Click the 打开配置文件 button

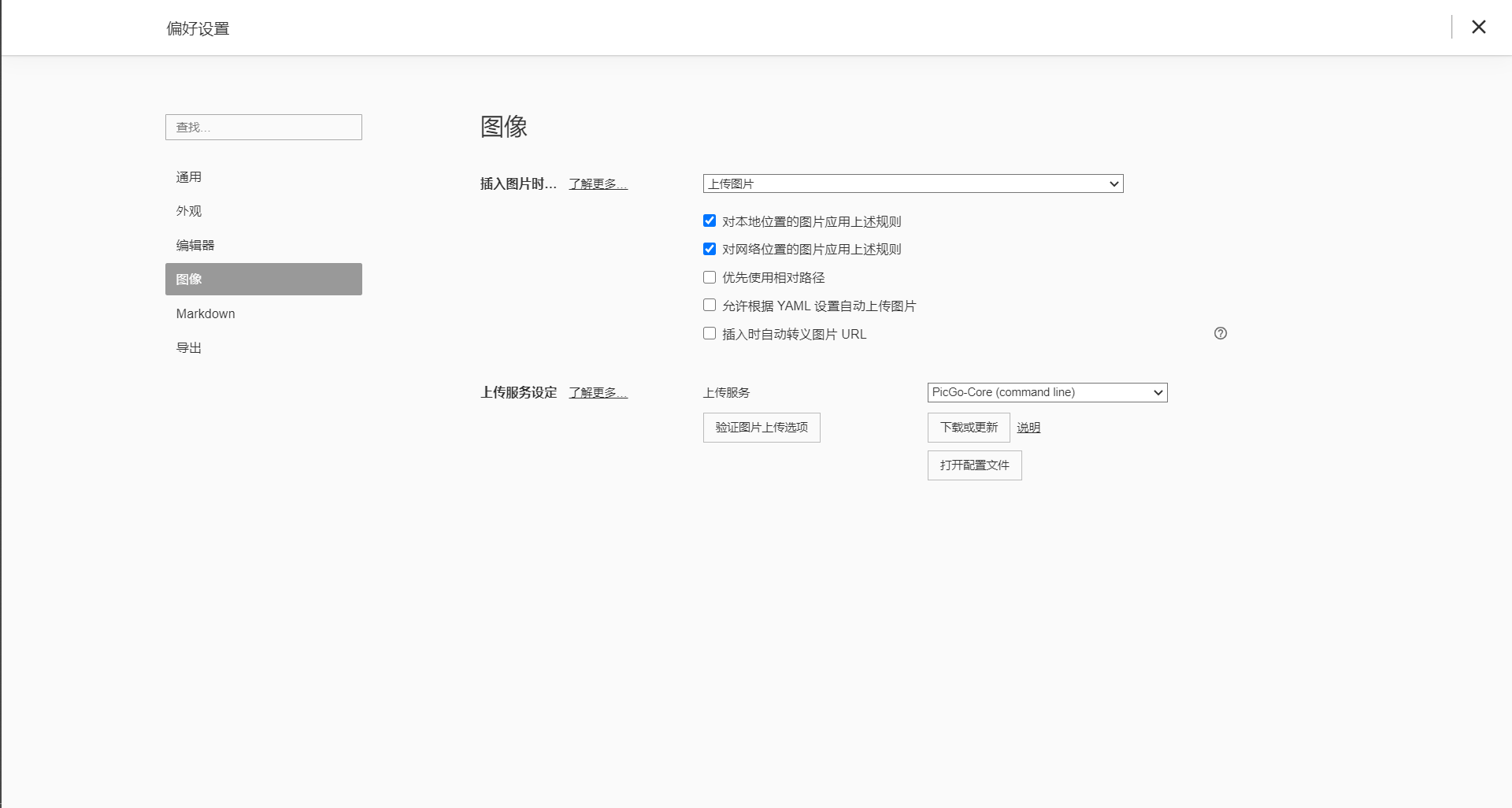(975, 465)
